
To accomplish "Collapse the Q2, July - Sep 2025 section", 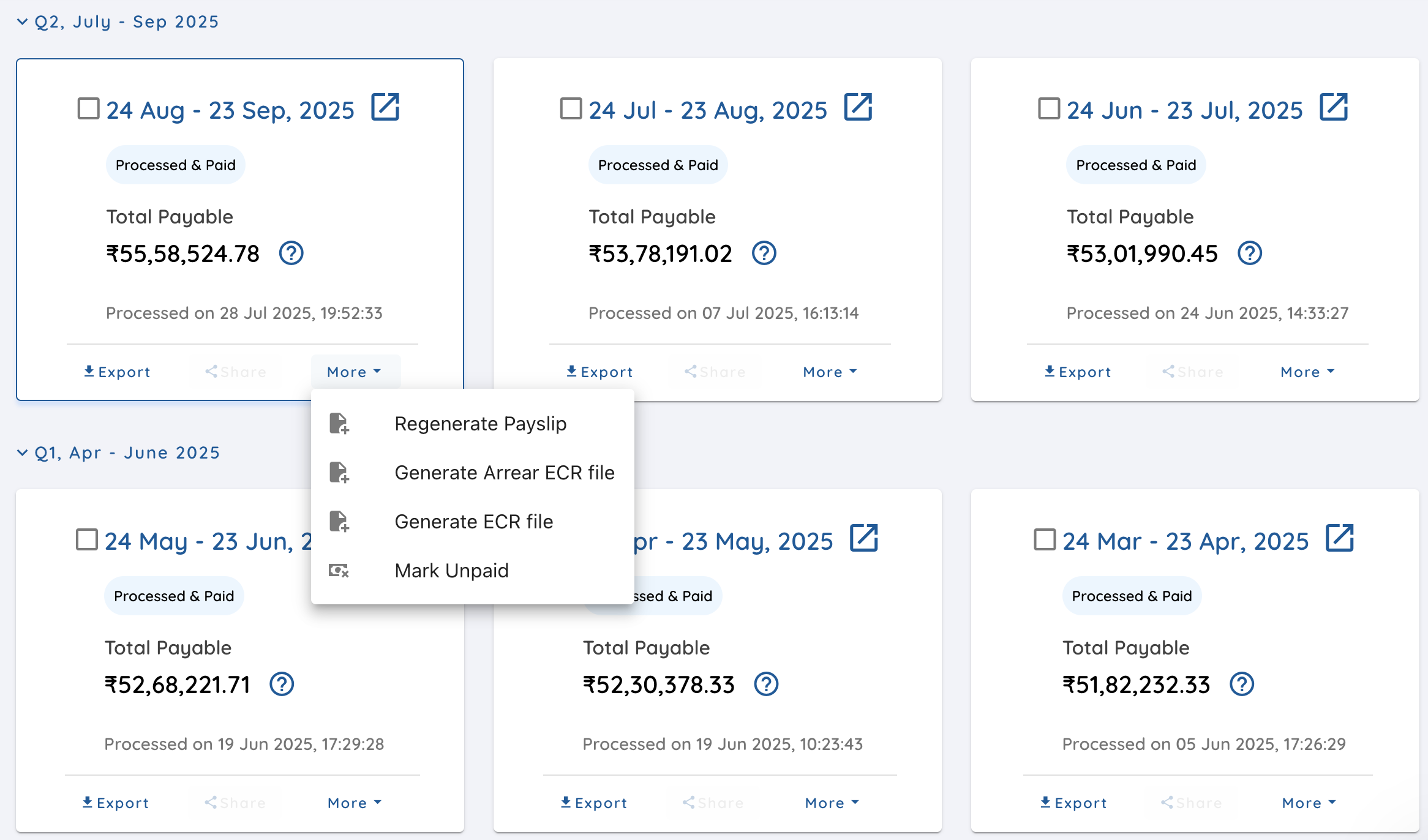I will pyautogui.click(x=23, y=22).
